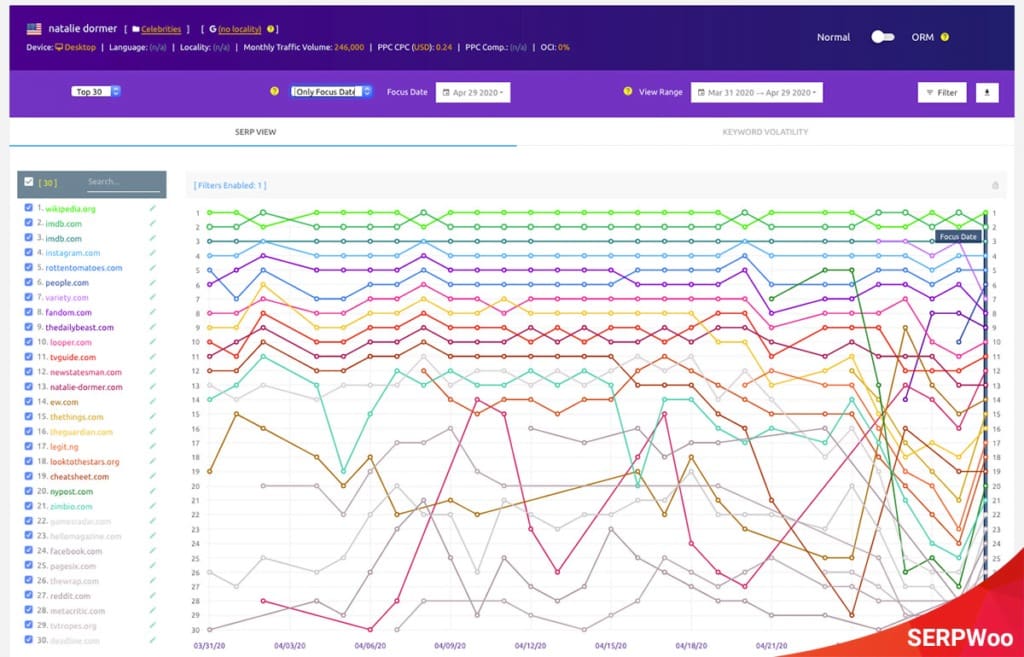Open the Focus Date Apr 29 2020 picker

click(x=473, y=92)
